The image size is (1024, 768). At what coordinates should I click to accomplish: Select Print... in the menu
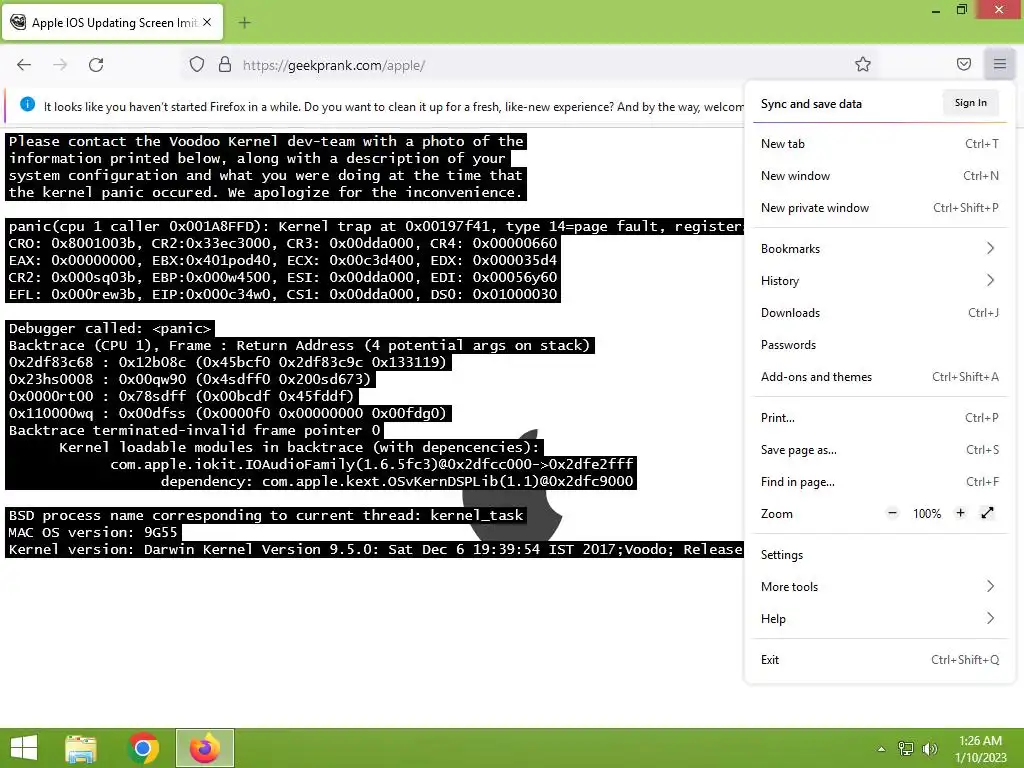click(880, 418)
